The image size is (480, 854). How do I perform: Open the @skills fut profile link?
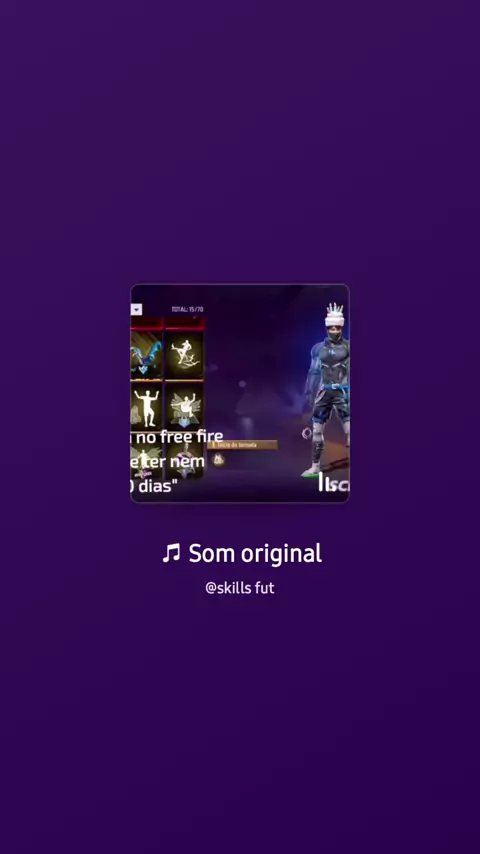coord(240,588)
